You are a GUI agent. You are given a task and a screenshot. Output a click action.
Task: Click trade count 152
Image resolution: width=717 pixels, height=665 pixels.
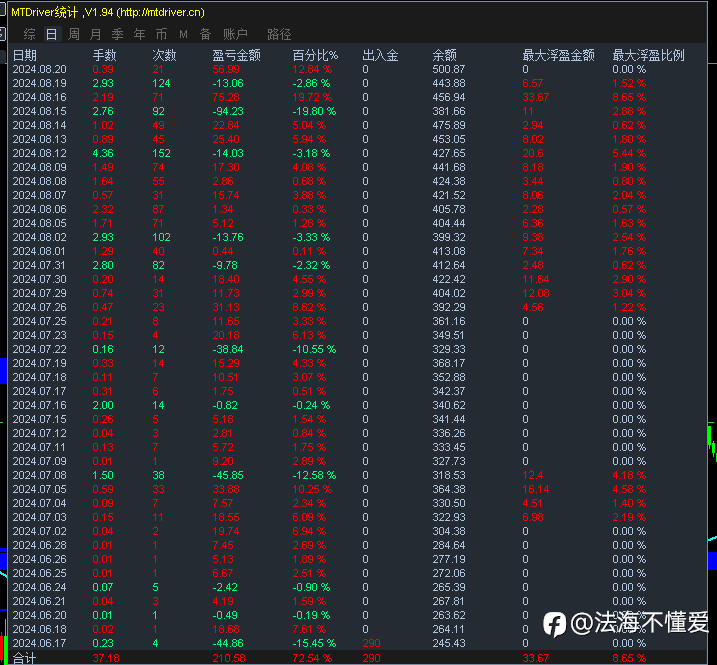(x=161, y=153)
